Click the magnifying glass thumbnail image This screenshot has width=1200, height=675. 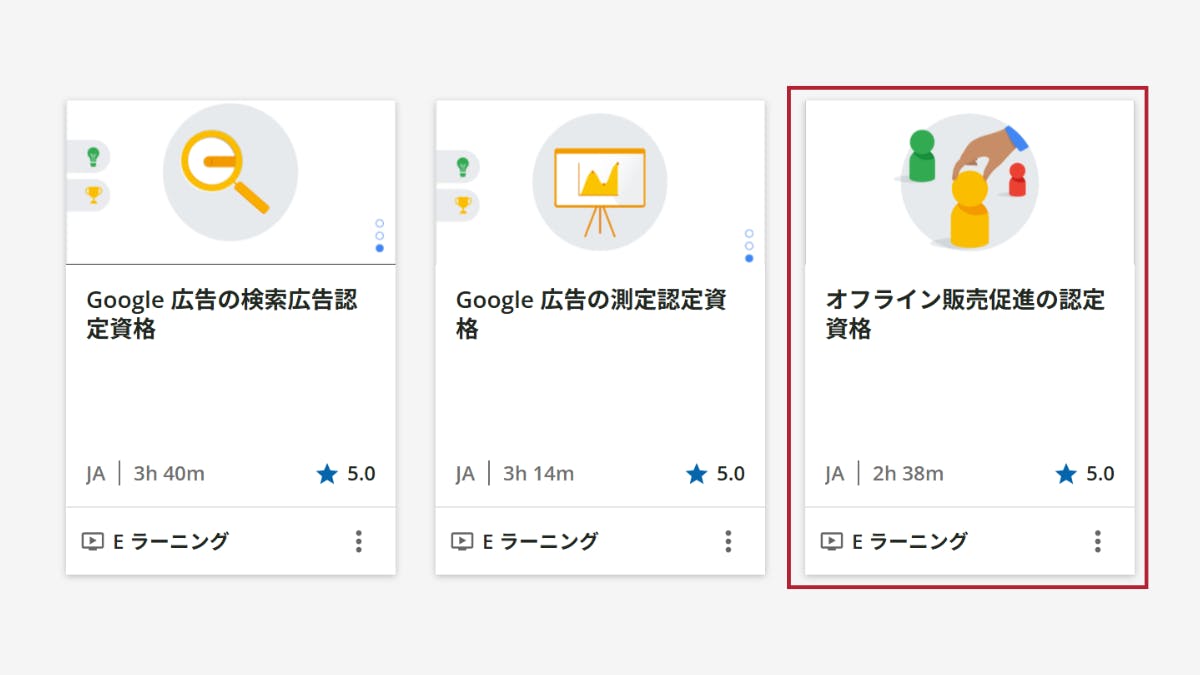coord(230,172)
